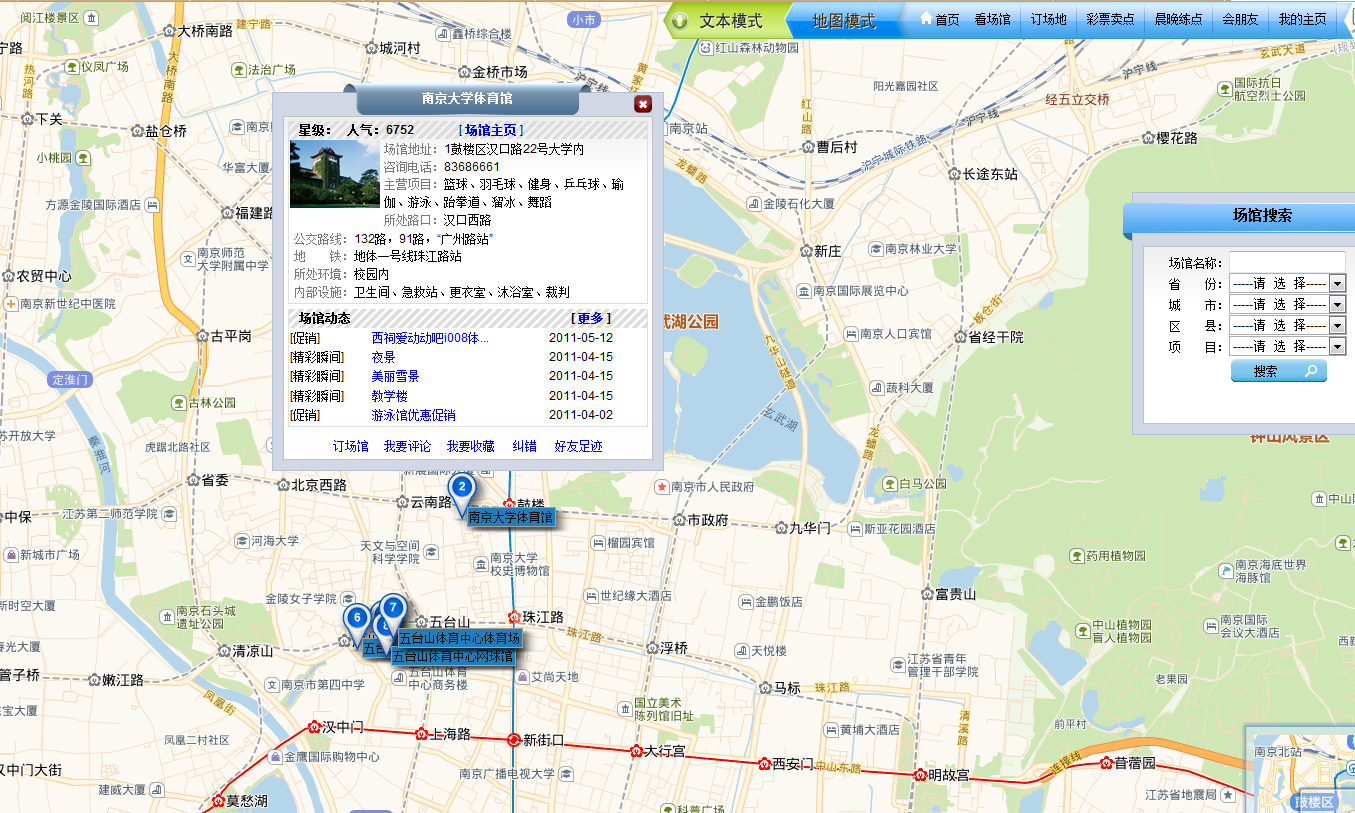
Task: Close the 南京大学体育馆 info popup
Action: tap(643, 104)
